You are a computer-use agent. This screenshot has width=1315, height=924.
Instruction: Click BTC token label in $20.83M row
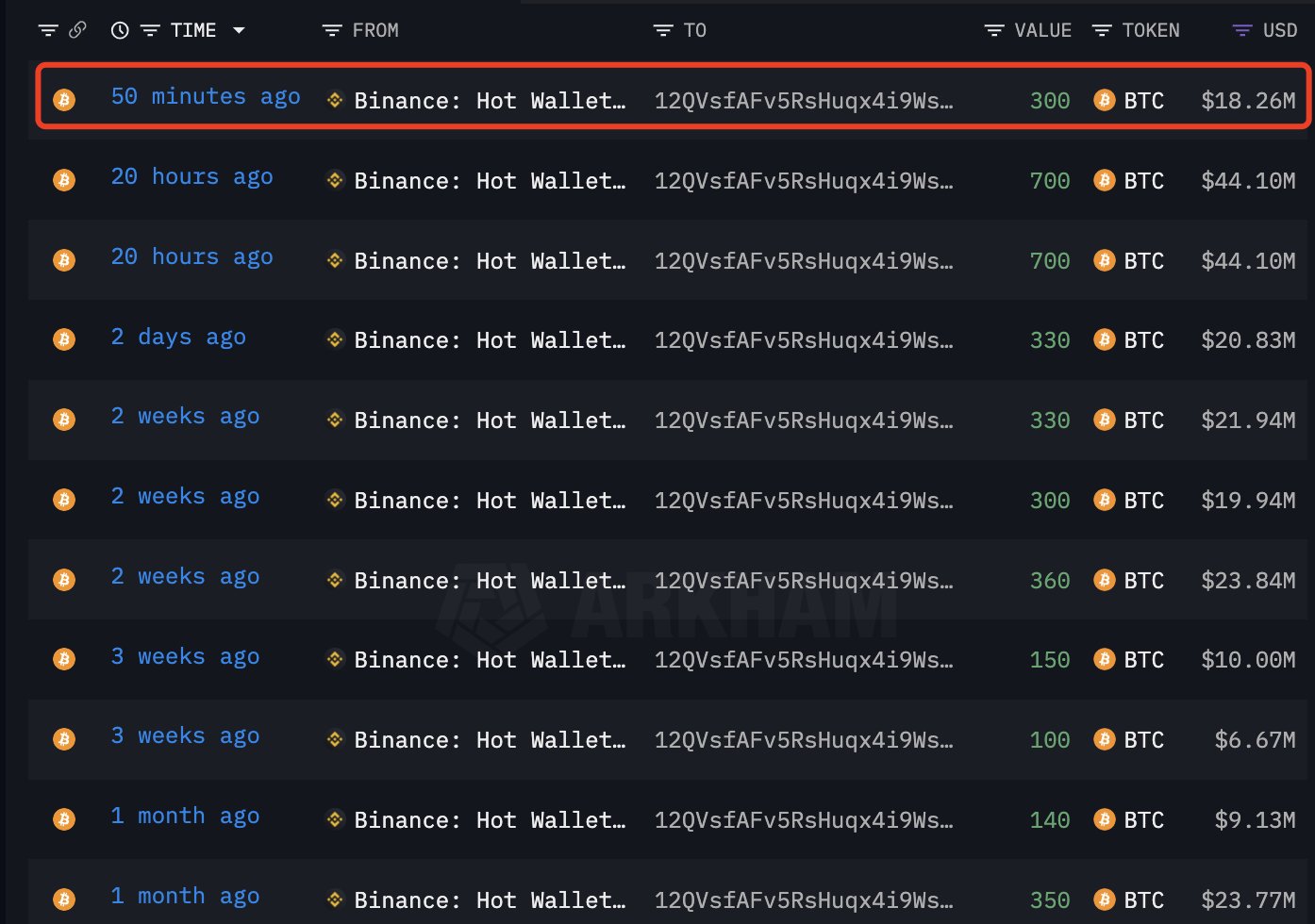[x=1144, y=340]
